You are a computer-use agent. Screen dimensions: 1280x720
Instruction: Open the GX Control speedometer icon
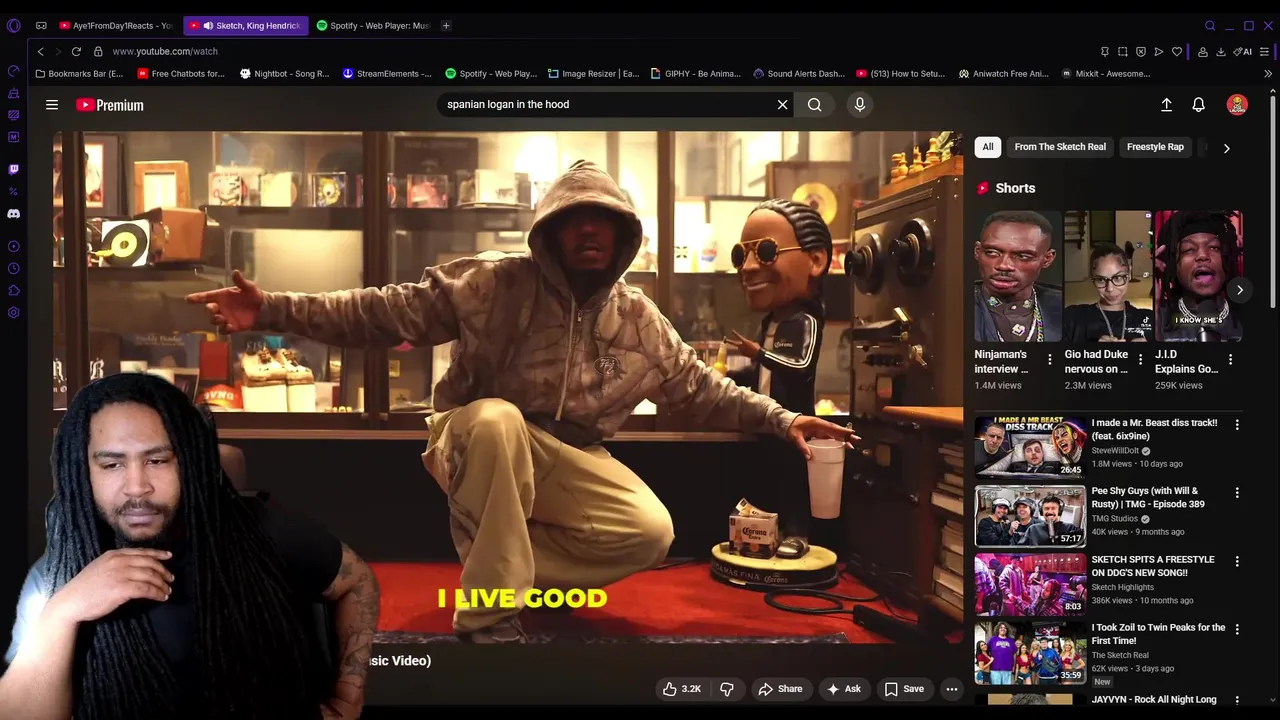click(x=14, y=71)
